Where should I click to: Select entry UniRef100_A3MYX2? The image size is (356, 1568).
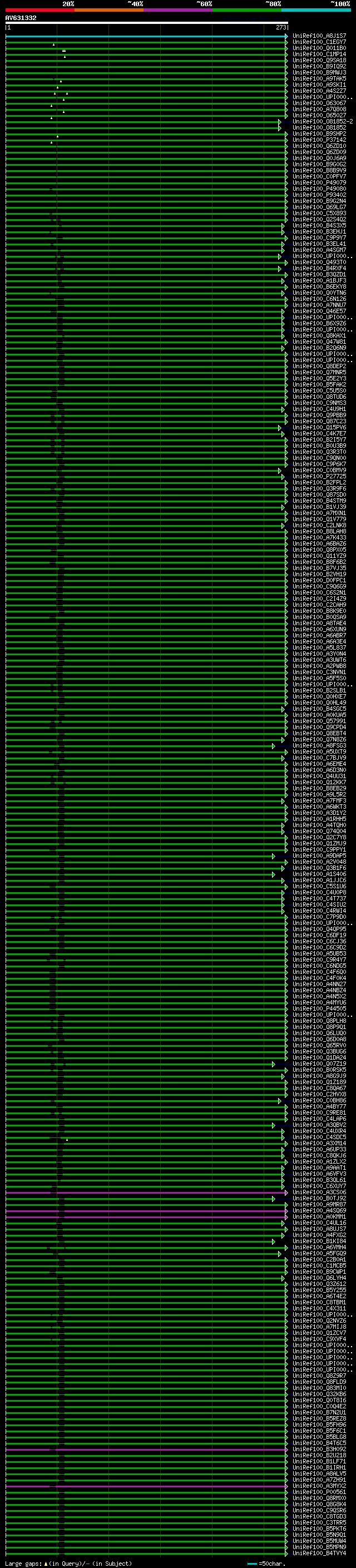click(319, 1486)
